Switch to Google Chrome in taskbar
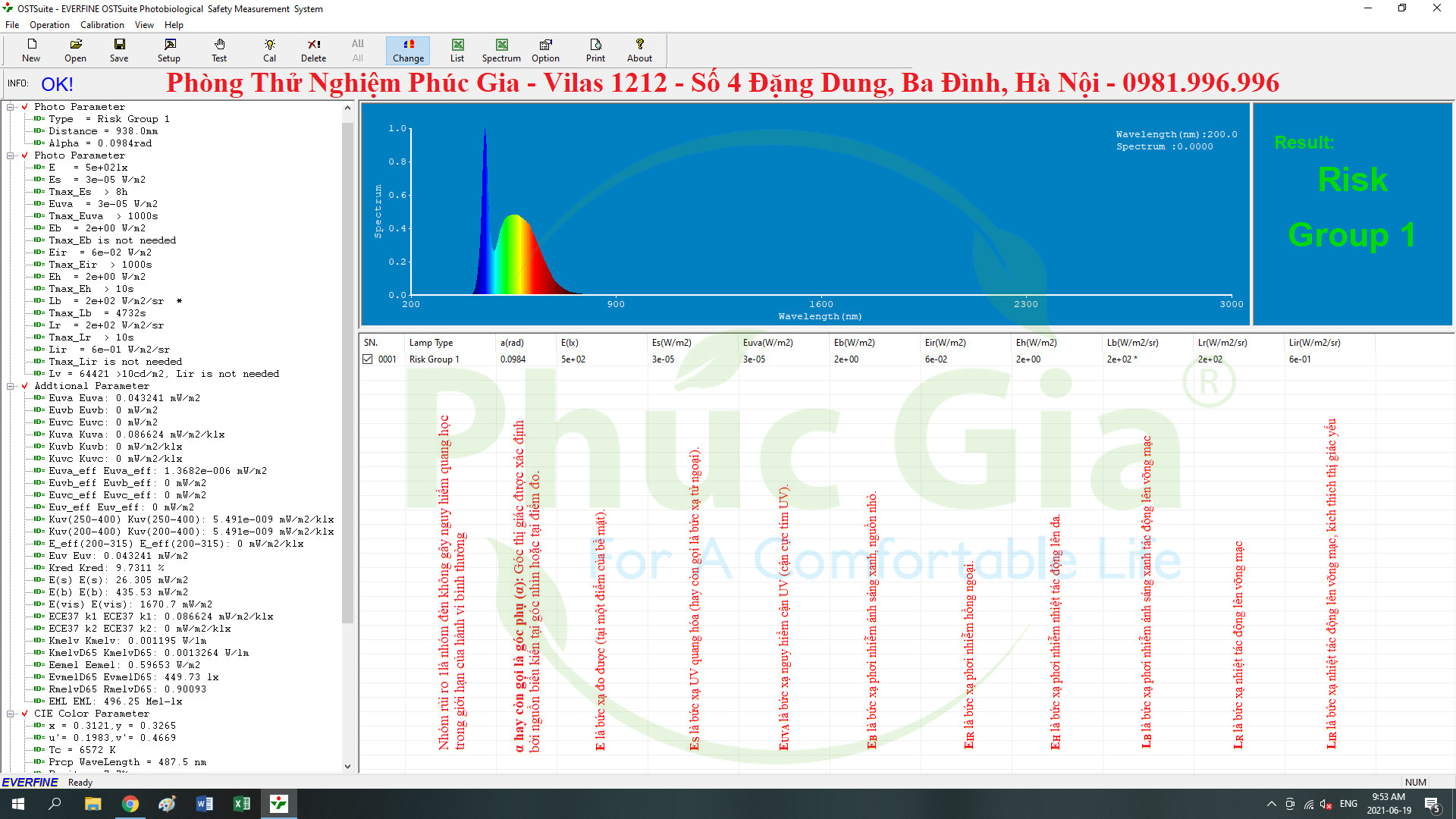Screen dimensions: 1456x819 coord(130,804)
